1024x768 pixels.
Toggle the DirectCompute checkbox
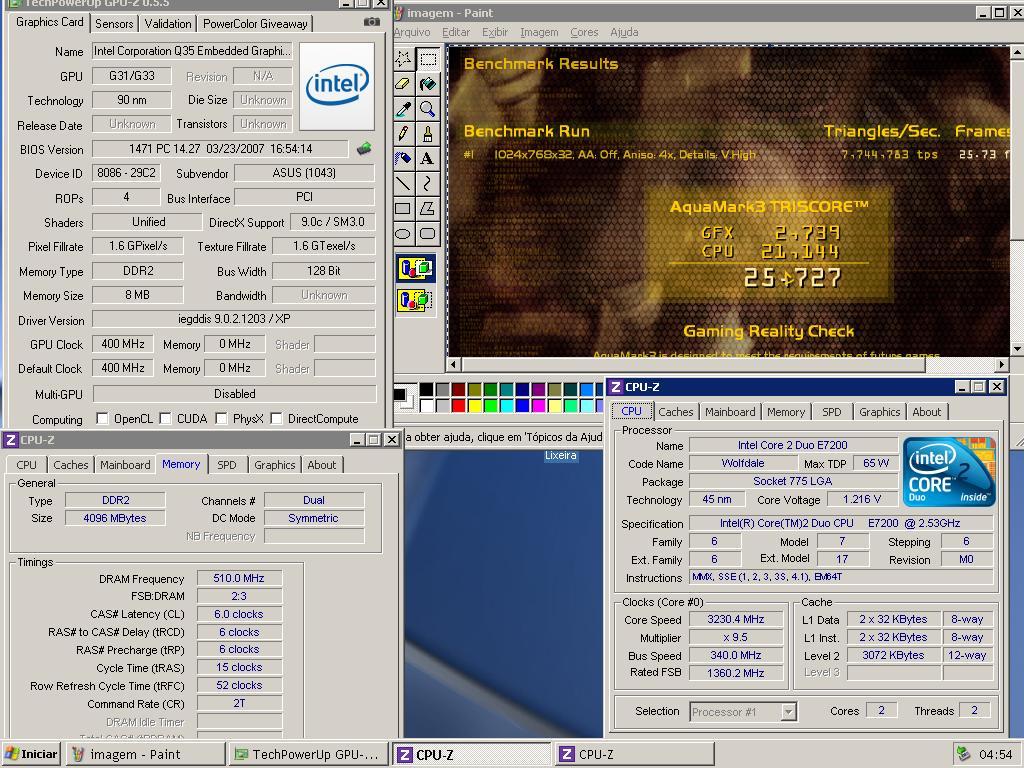point(276,419)
